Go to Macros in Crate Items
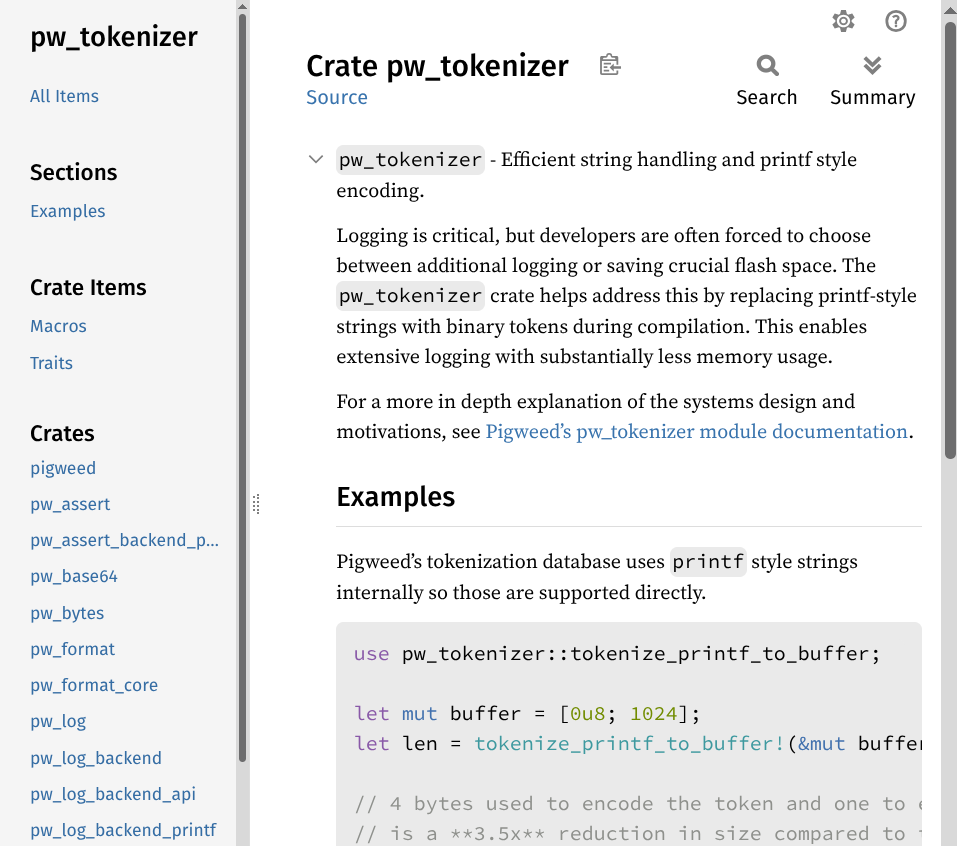This screenshot has height=846, width=957. pyautogui.click(x=59, y=326)
